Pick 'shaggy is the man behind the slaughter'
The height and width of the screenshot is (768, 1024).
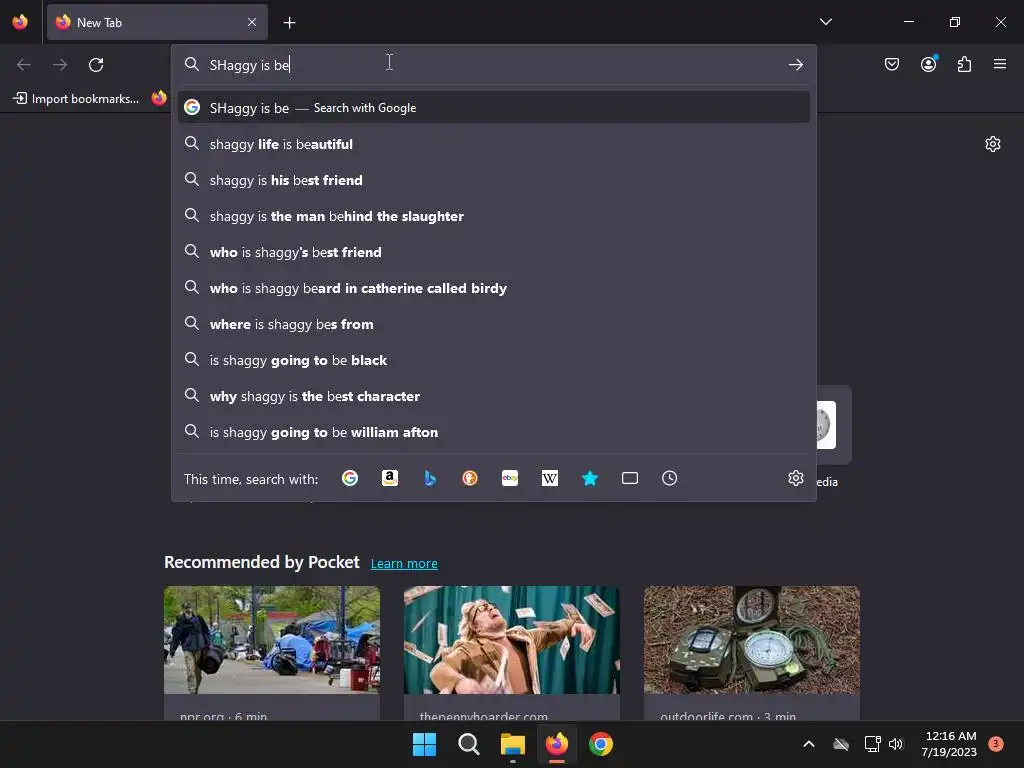pos(494,216)
